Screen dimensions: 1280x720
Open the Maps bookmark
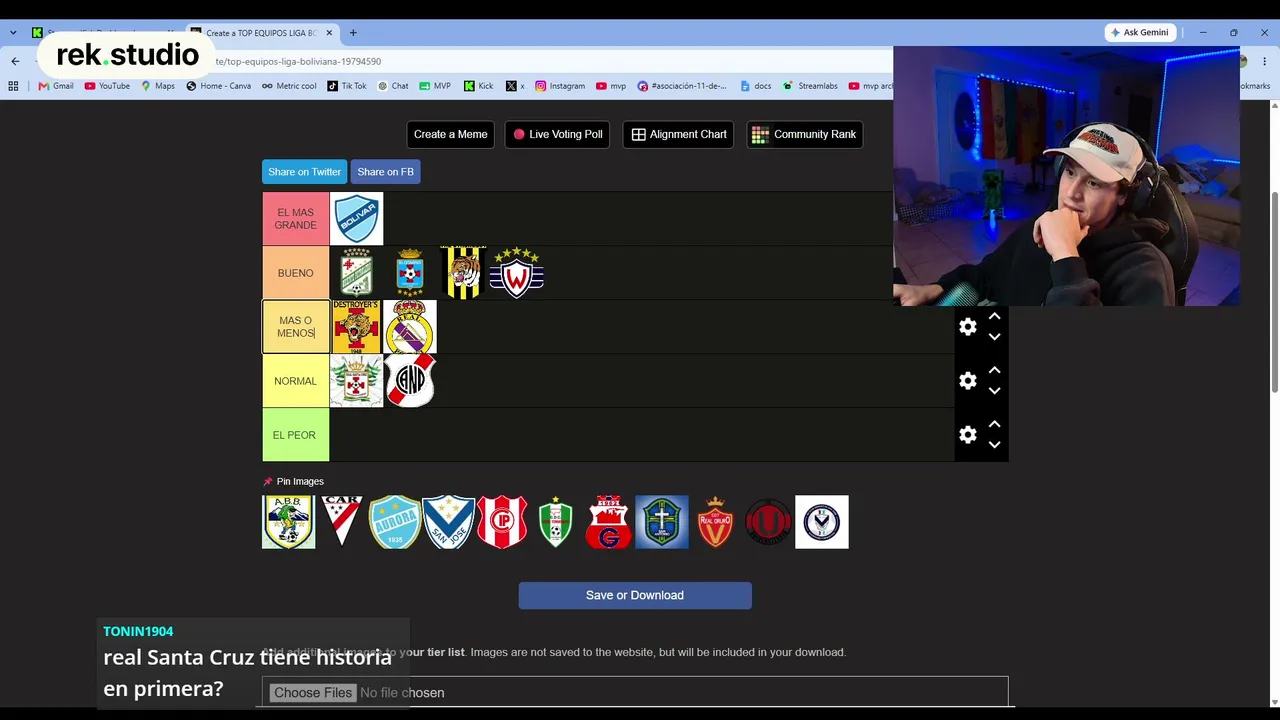tap(158, 86)
